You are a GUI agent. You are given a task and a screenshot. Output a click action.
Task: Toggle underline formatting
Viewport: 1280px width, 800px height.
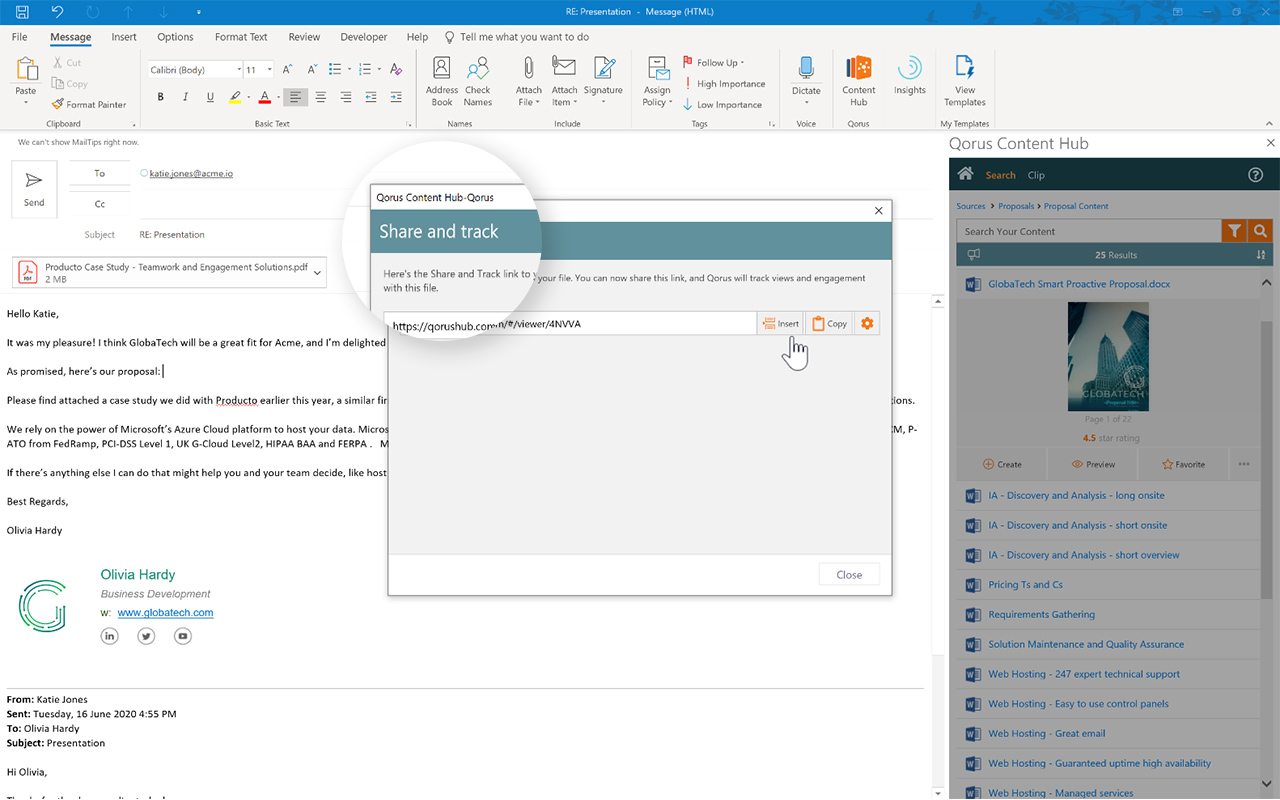tap(210, 97)
